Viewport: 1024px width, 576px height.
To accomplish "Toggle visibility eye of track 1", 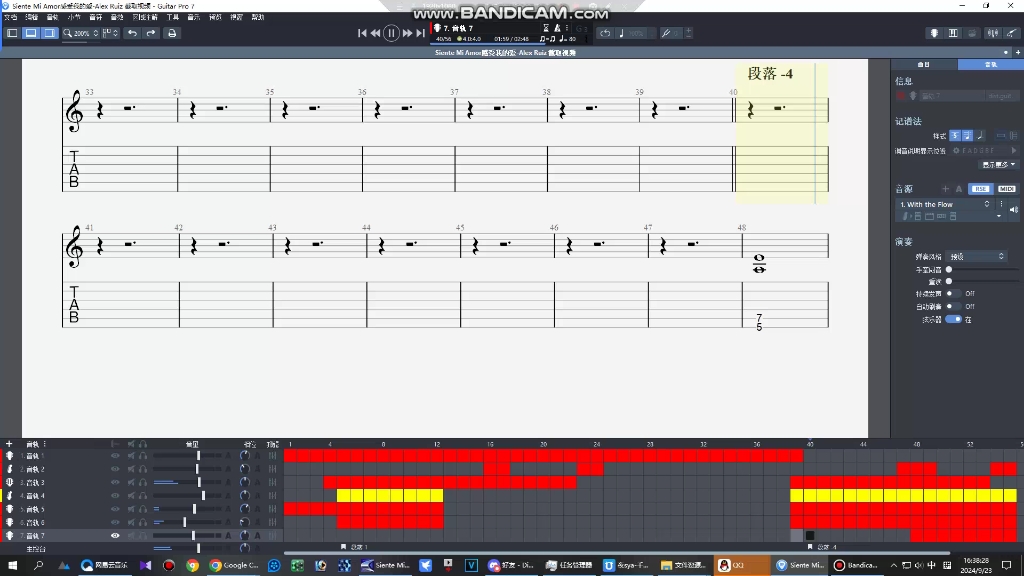I will [x=115, y=456].
